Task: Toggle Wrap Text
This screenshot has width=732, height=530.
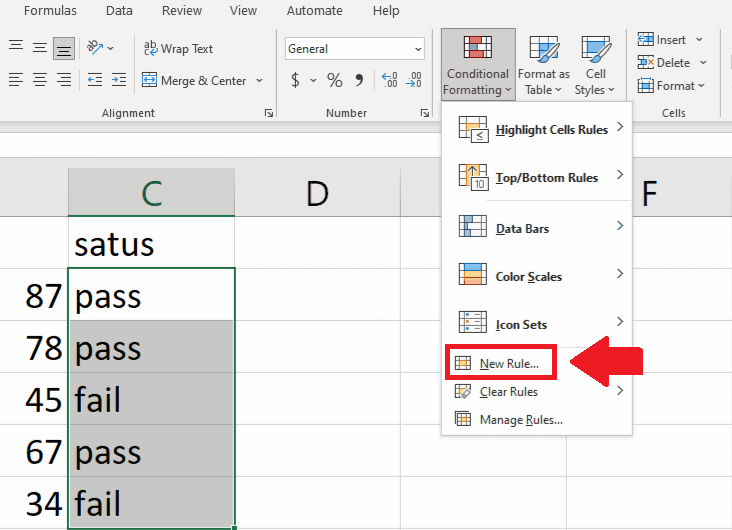Action: pyautogui.click(x=178, y=49)
